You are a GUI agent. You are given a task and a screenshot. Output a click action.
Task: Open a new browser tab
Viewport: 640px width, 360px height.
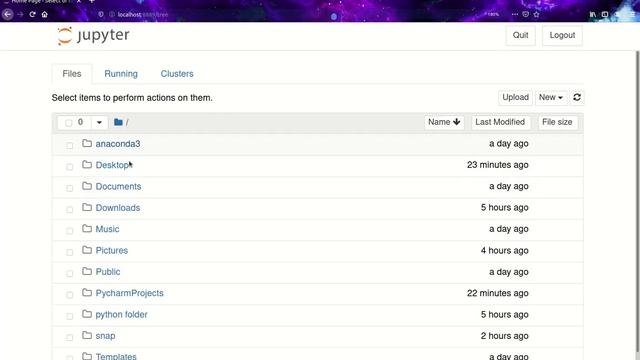click(x=91, y=2)
